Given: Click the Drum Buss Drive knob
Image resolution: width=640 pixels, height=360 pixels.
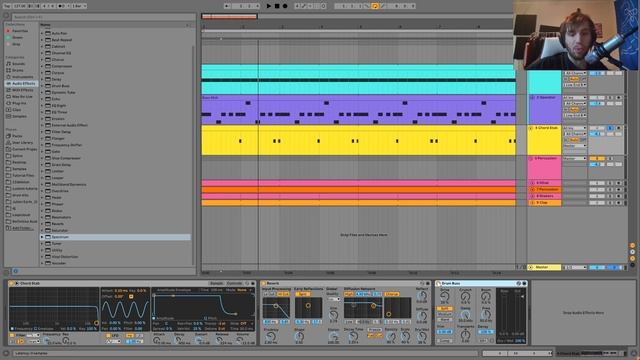Looking at the screenshot, I should 444,297.
